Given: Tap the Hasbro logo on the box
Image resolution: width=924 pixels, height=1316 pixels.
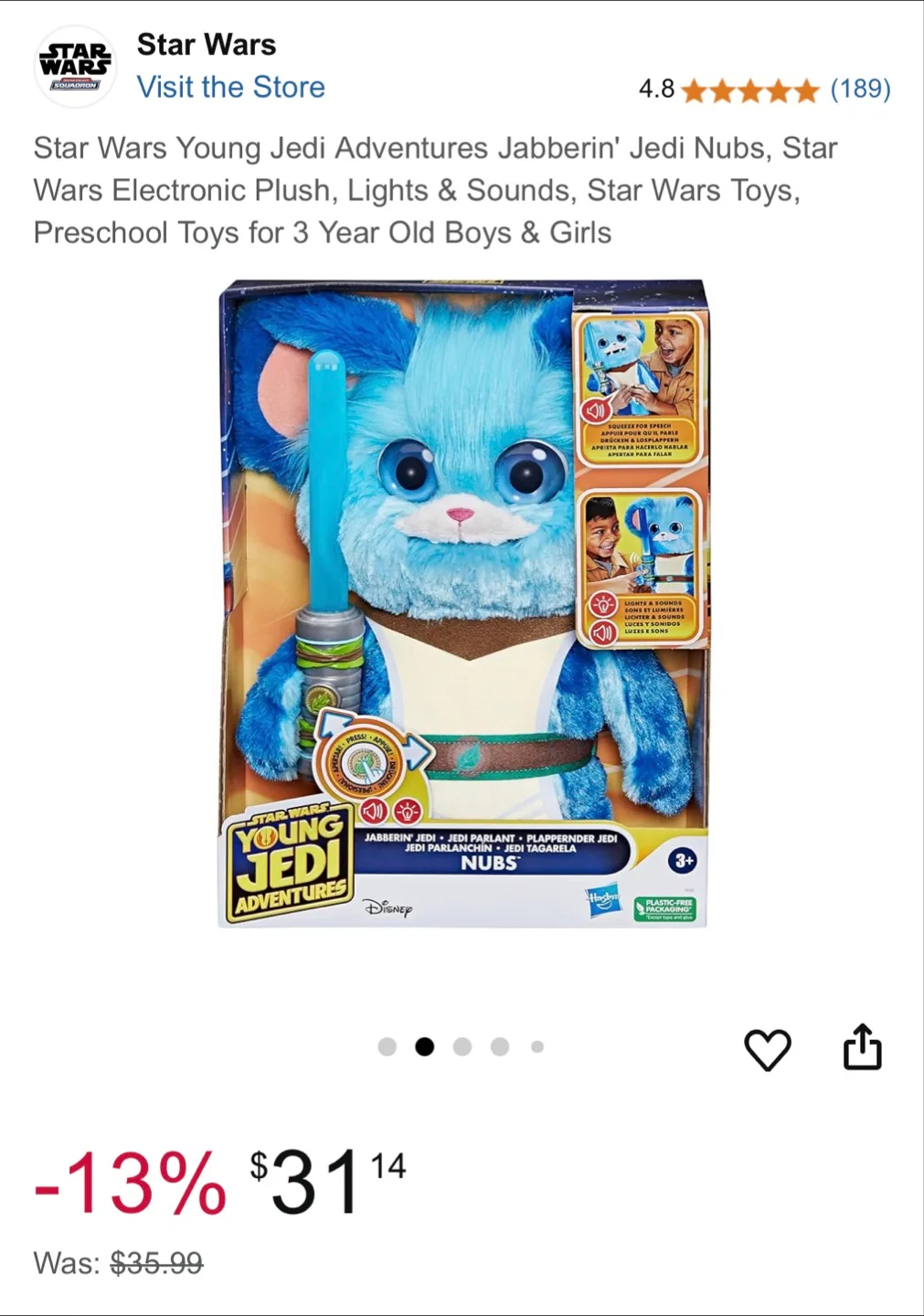Looking at the screenshot, I should (x=602, y=900).
